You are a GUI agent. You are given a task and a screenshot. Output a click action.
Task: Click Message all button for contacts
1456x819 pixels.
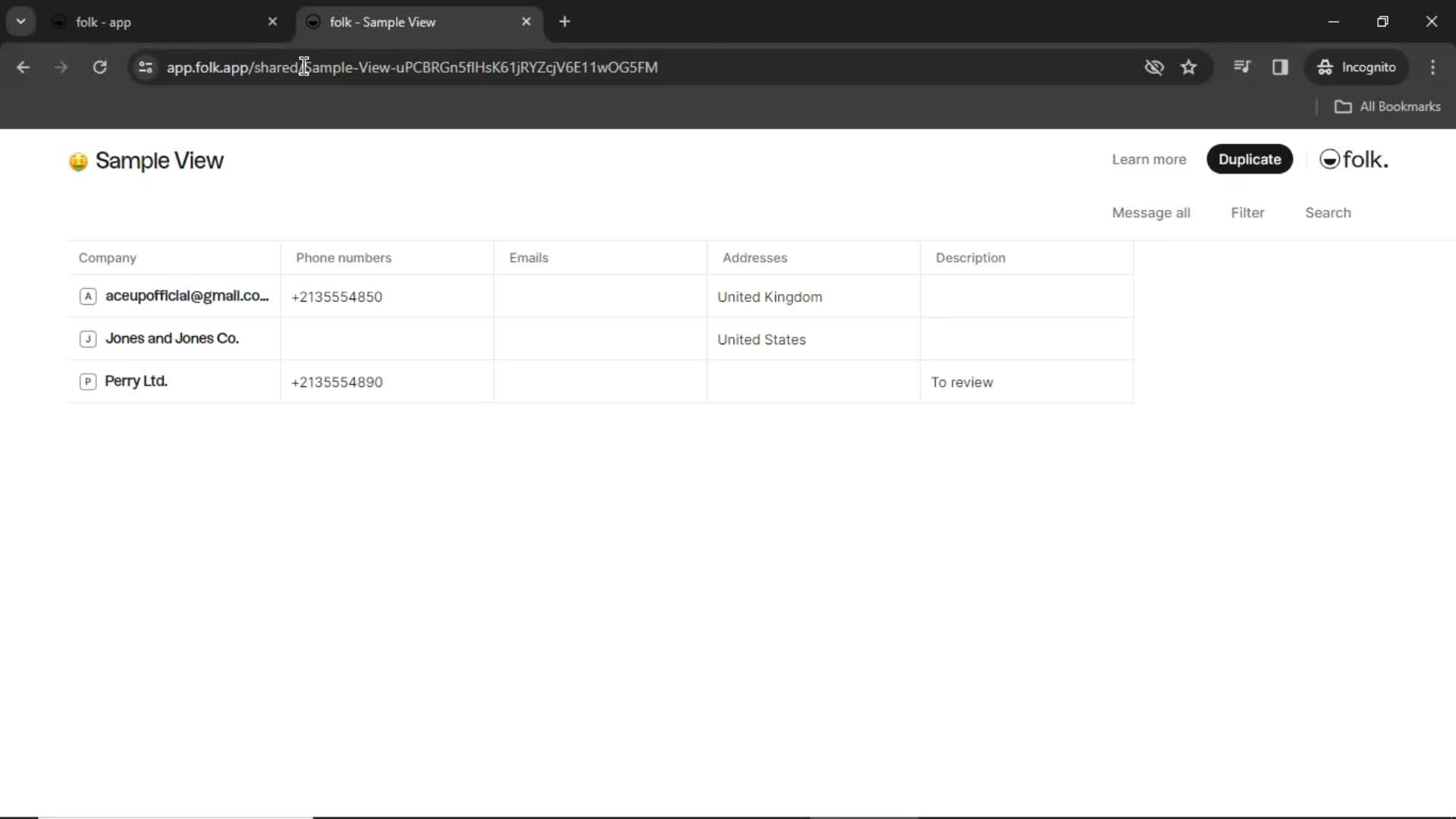click(1151, 212)
